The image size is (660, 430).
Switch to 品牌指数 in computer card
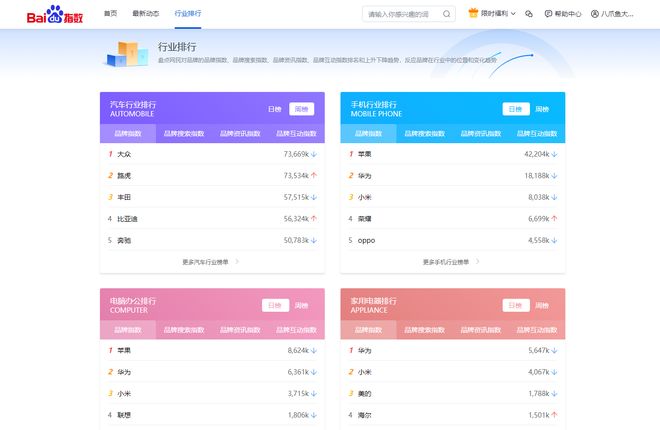pos(128,330)
